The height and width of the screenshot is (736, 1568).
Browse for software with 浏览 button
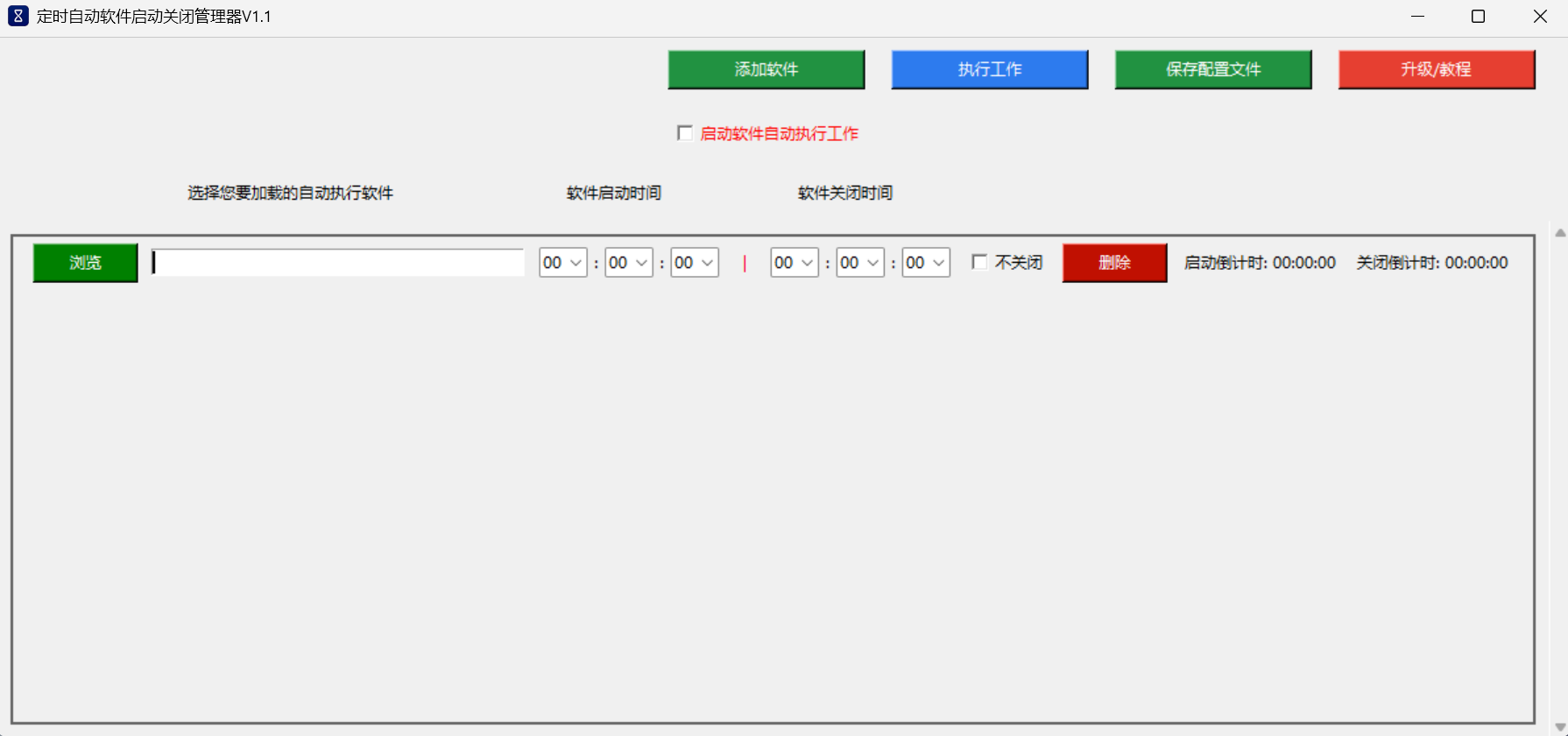click(x=85, y=263)
